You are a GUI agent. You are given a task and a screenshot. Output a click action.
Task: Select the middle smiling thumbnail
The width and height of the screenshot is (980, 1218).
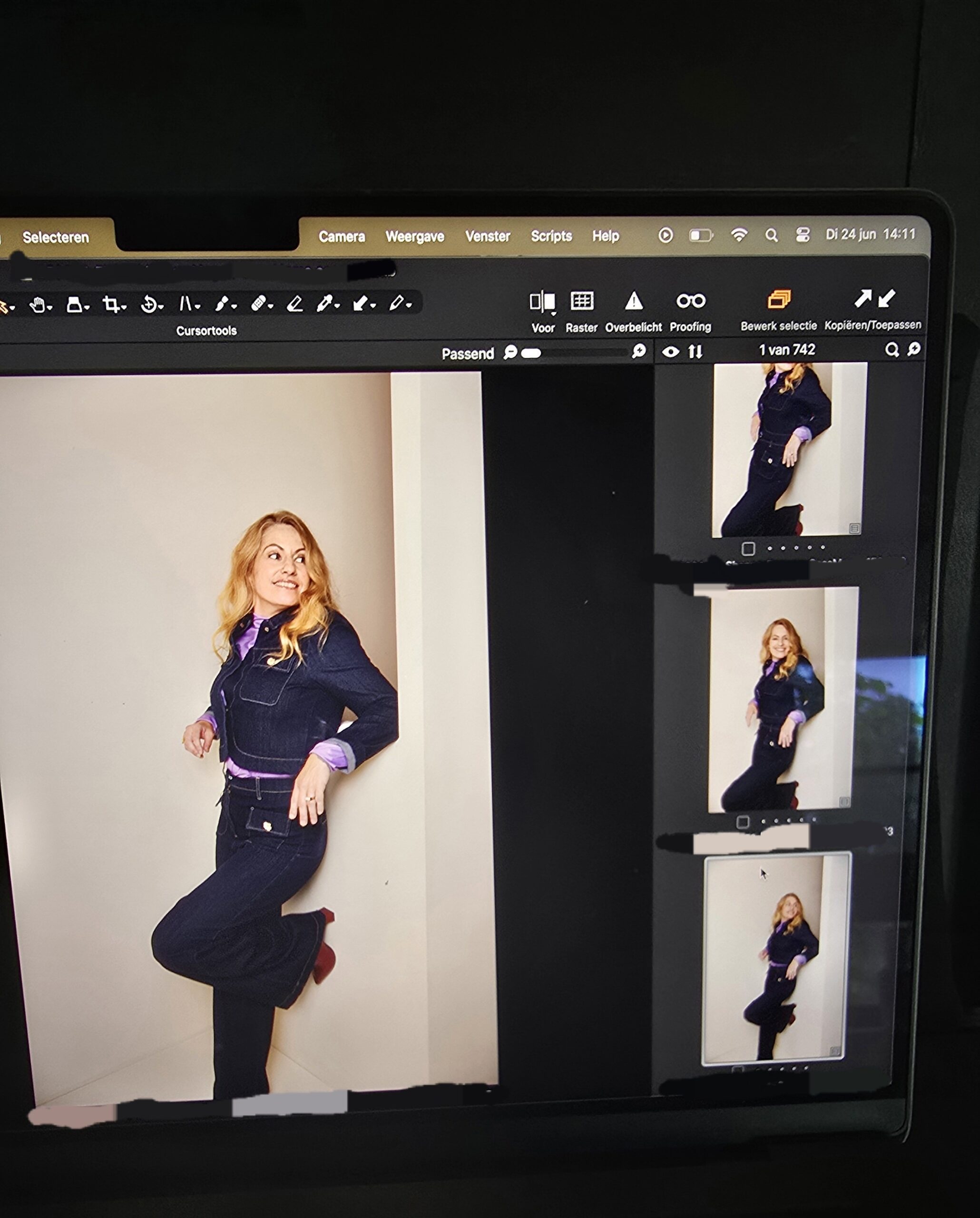(784, 699)
